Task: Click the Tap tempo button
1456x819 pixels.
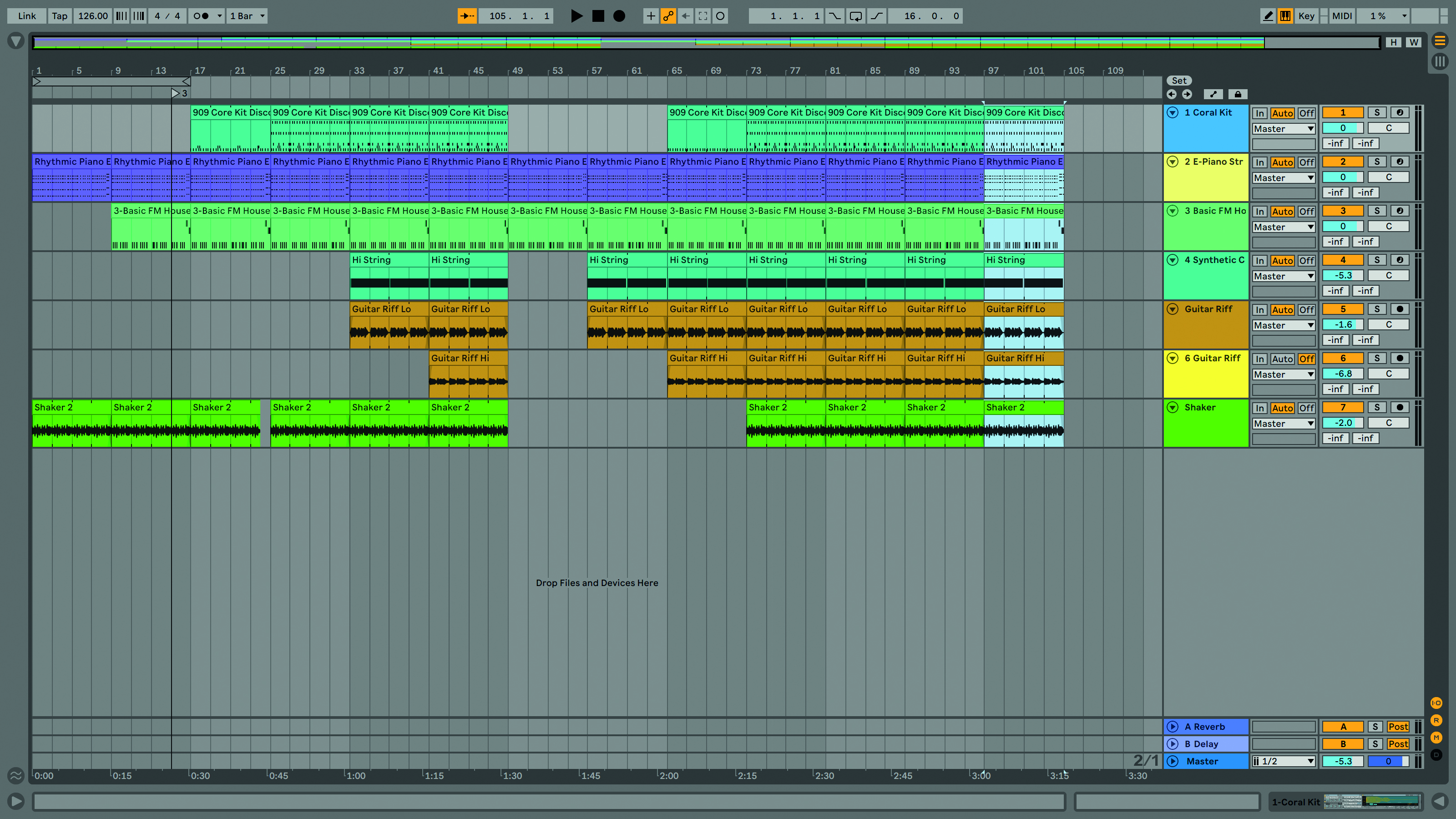Action: [59, 16]
